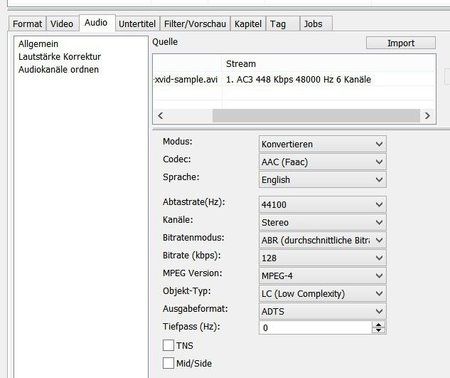Open the Sprache English dropdown
The width and height of the screenshot is (450, 378).
tap(322, 180)
